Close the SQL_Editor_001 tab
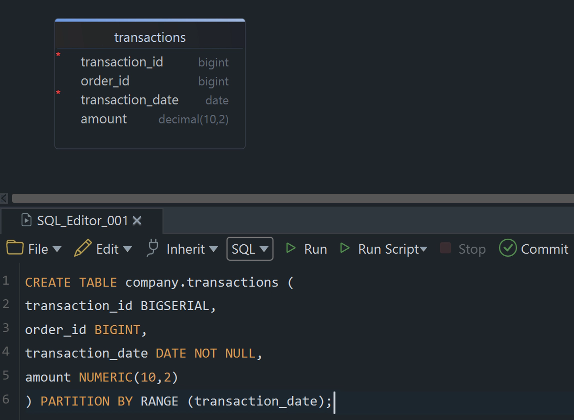 click(x=137, y=220)
